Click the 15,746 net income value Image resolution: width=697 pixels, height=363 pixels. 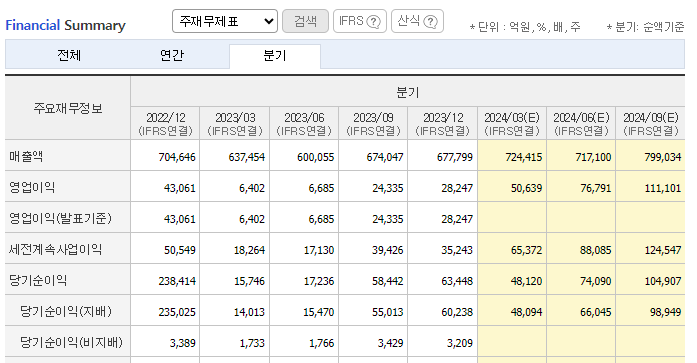pyautogui.click(x=249, y=281)
